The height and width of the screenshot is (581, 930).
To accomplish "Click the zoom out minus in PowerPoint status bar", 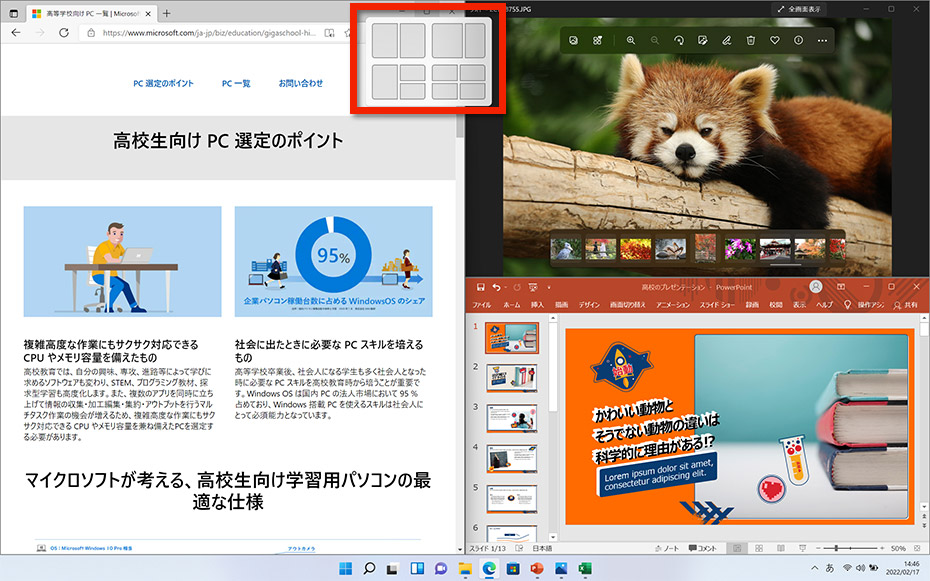I will [818, 548].
